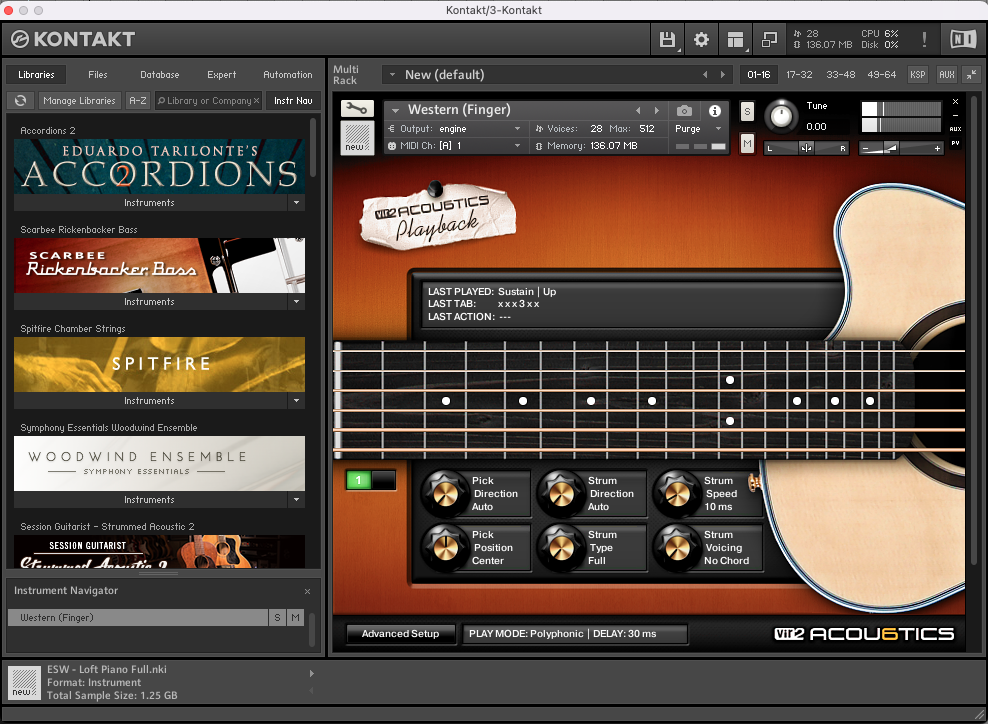The width and height of the screenshot is (988, 724).
Task: Remove the Western (Finger) instrument from rack
Action: (x=955, y=101)
